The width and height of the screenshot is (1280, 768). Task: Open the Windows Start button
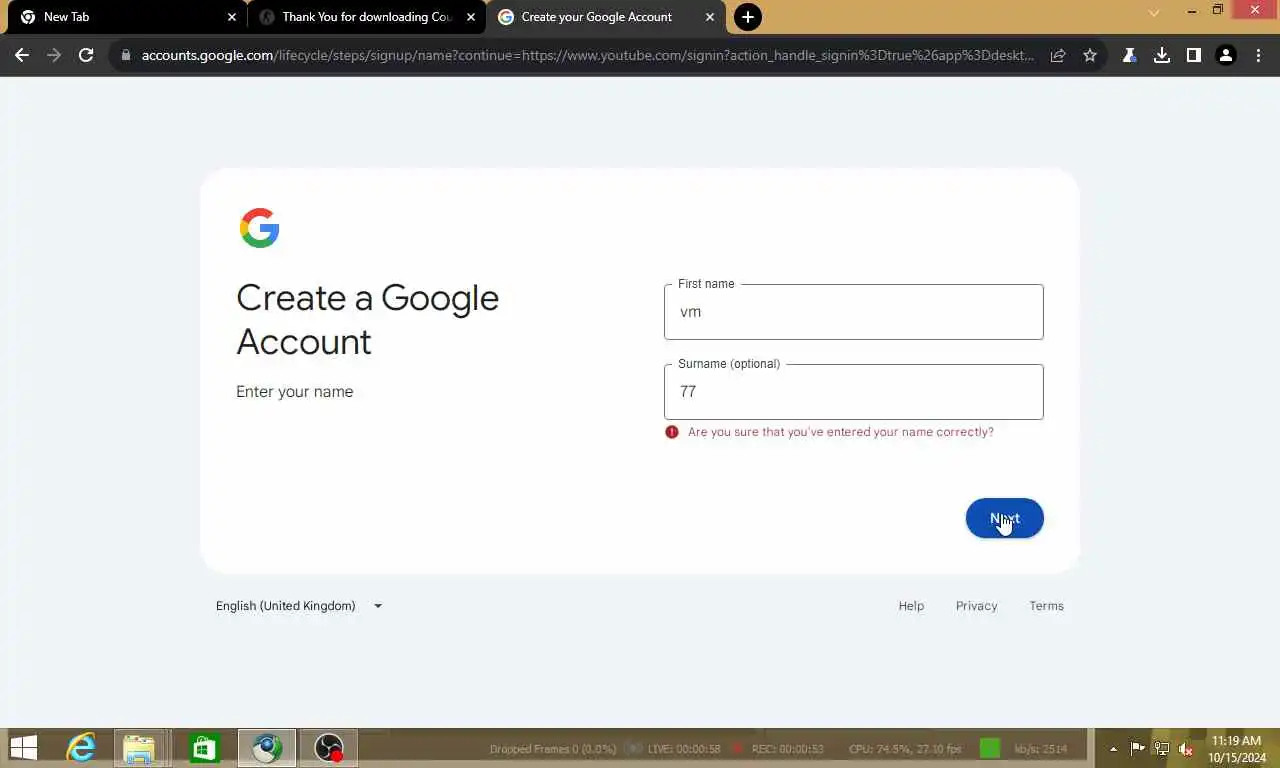pyautogui.click(x=23, y=748)
